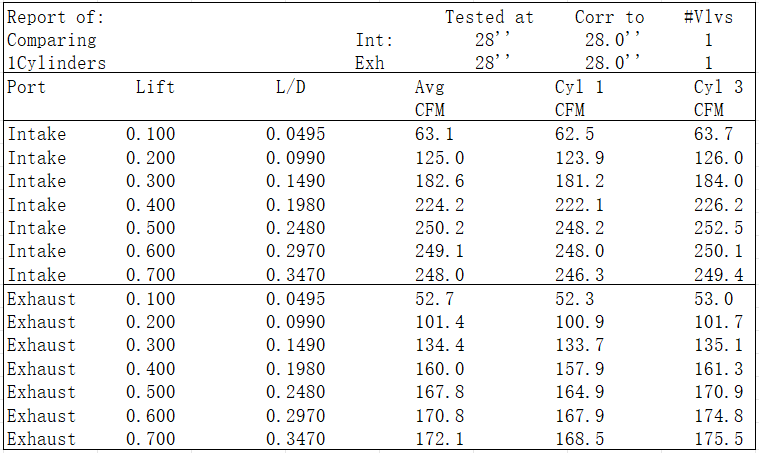The image size is (759, 453).
Task: Click the 'Corr to' heading
Action: (609, 17)
